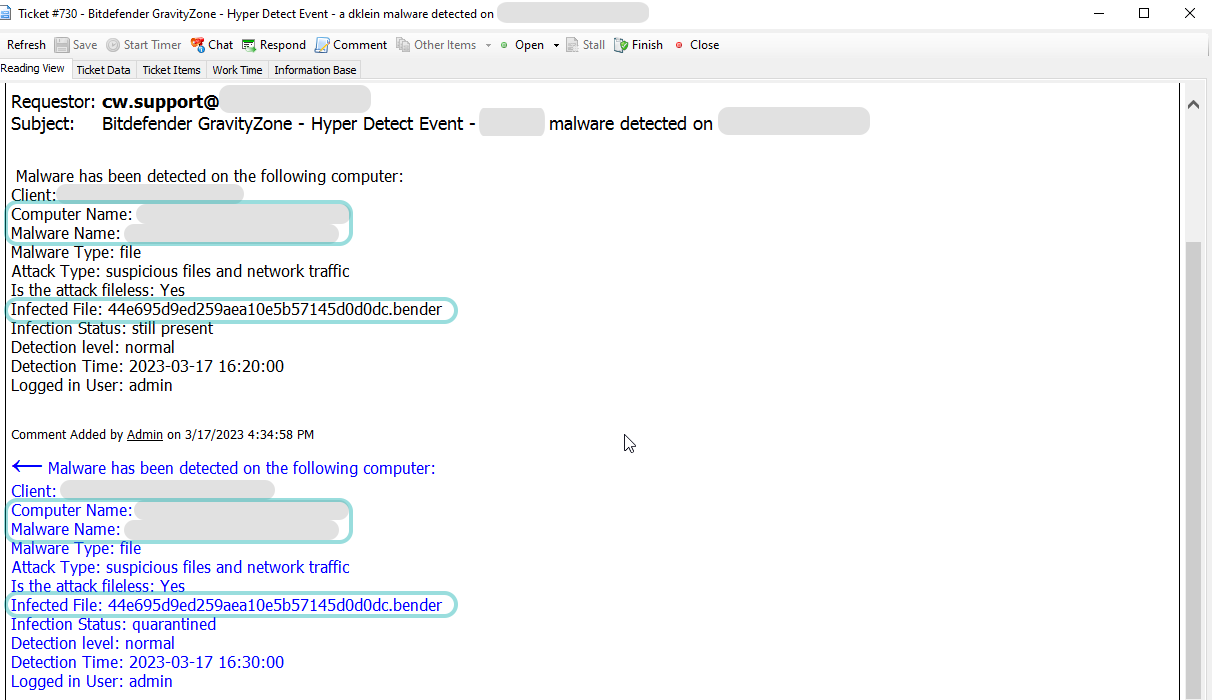Image resolution: width=1212 pixels, height=700 pixels.
Task: Open the Ticket Items tab
Action: click(x=170, y=69)
